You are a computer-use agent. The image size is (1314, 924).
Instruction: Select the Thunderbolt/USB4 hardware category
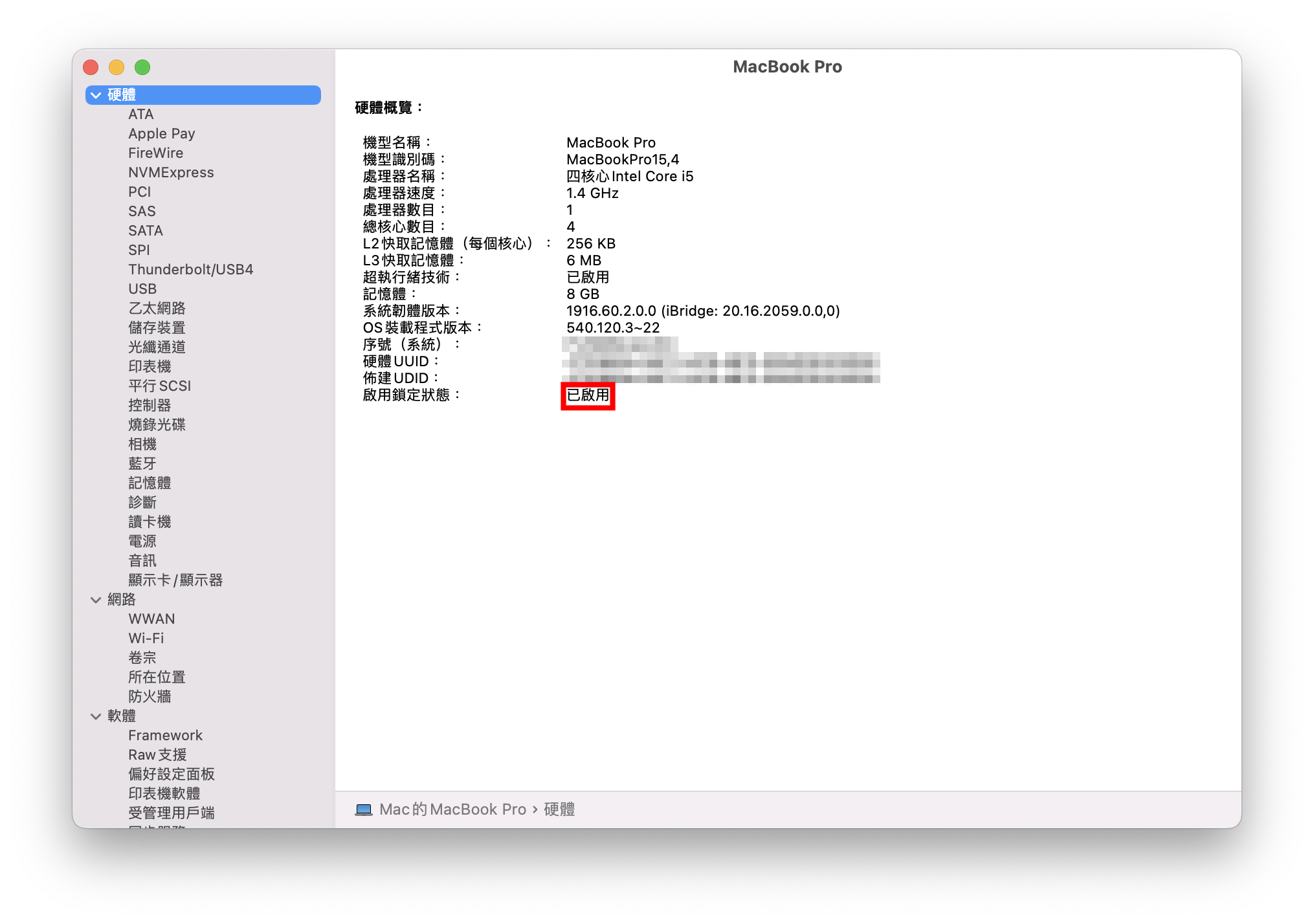[x=190, y=269]
